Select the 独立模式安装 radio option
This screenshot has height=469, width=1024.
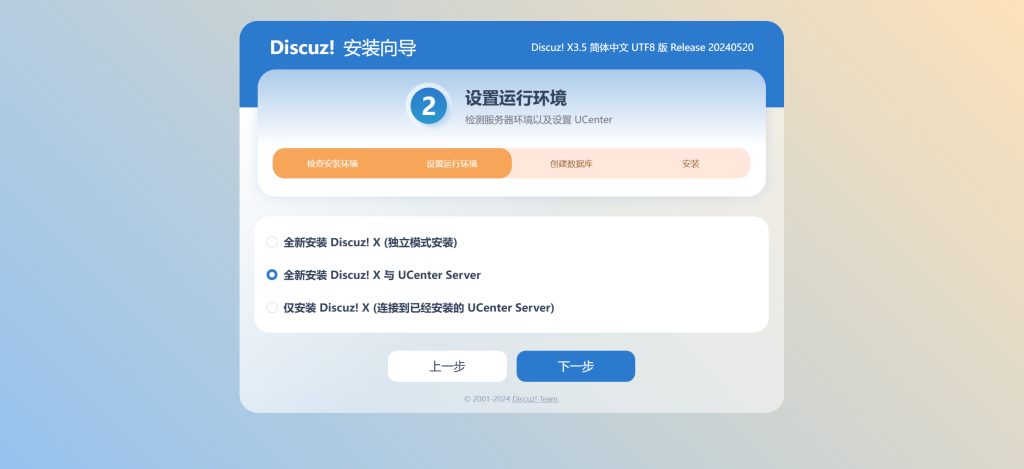(x=272, y=242)
